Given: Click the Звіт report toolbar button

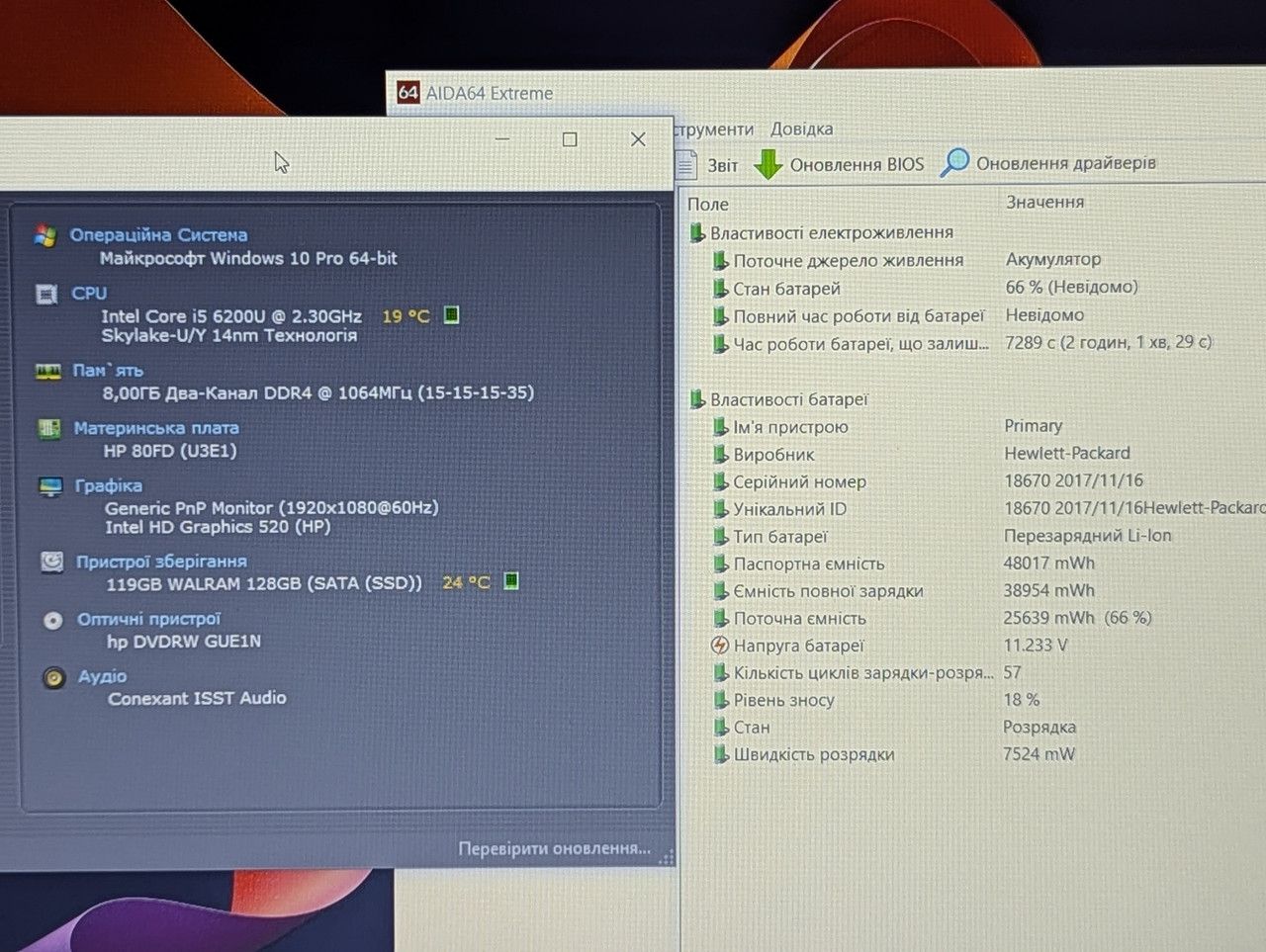Looking at the screenshot, I should coord(708,165).
